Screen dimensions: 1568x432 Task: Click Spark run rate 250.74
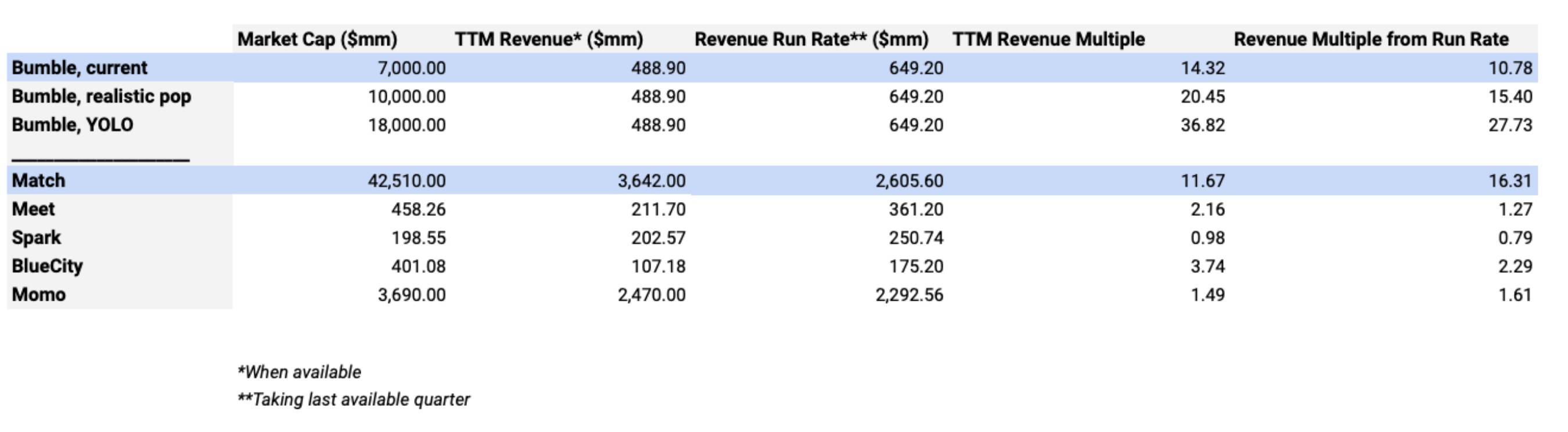[x=916, y=238]
